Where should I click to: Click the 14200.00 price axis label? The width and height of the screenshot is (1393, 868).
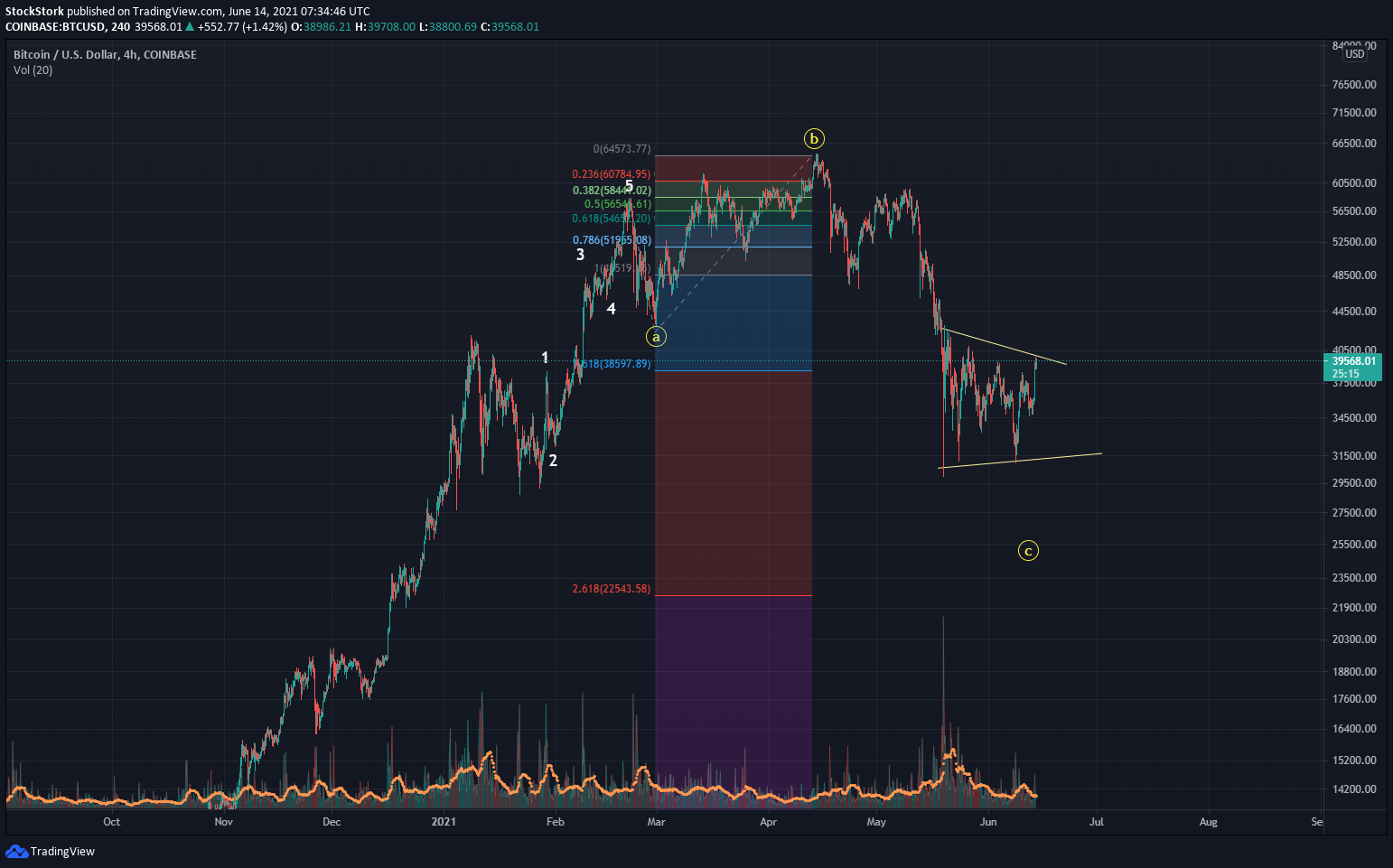coord(1354,789)
